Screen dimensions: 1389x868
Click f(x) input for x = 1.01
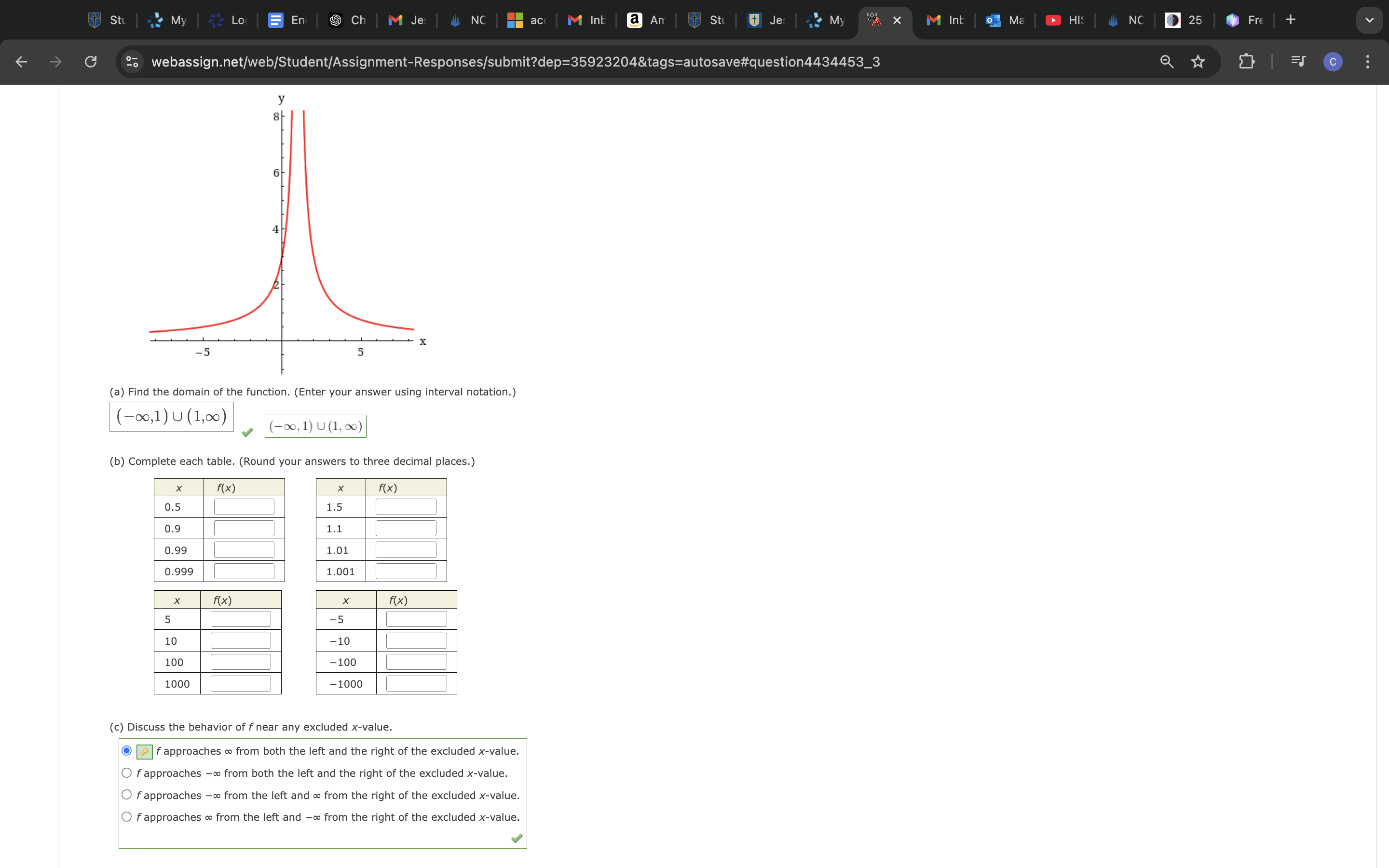406,550
